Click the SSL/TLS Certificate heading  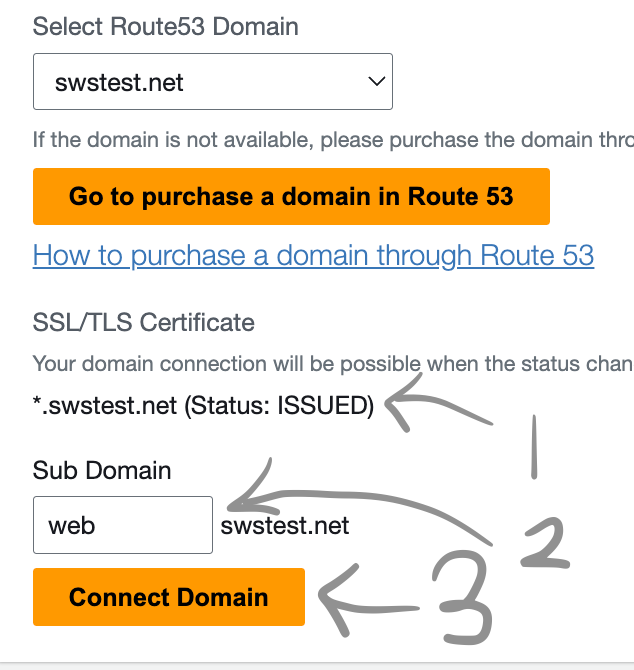[143, 323]
